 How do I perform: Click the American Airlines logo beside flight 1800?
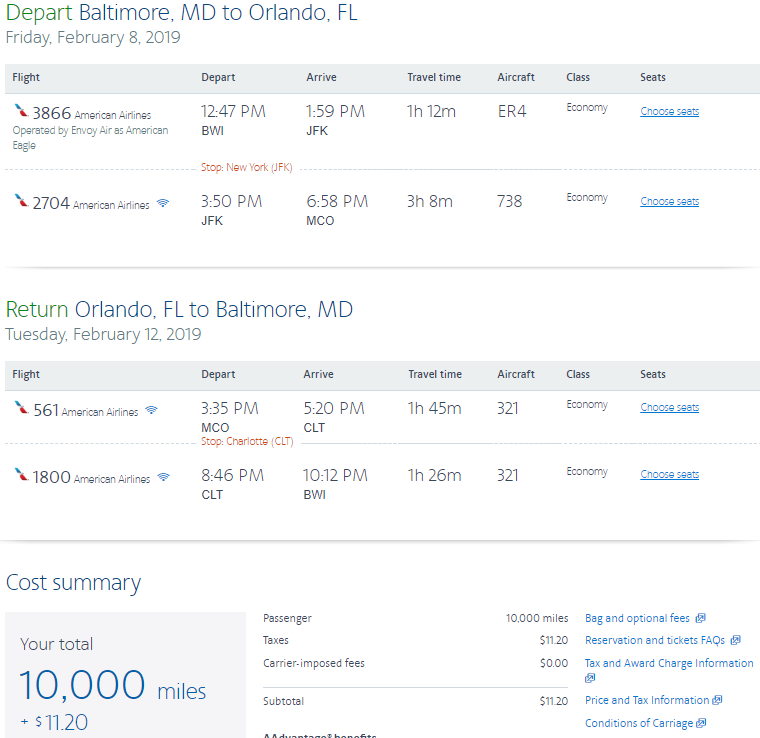click(x=21, y=476)
